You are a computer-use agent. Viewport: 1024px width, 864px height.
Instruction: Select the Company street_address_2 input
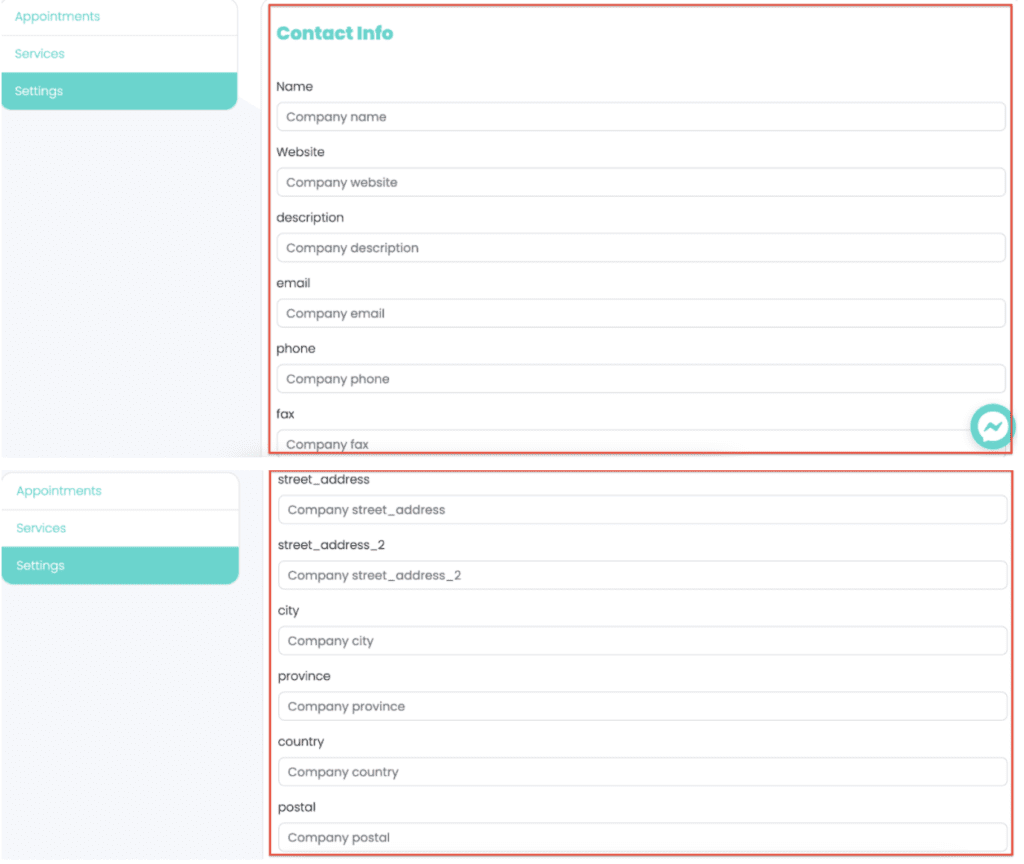click(x=642, y=575)
